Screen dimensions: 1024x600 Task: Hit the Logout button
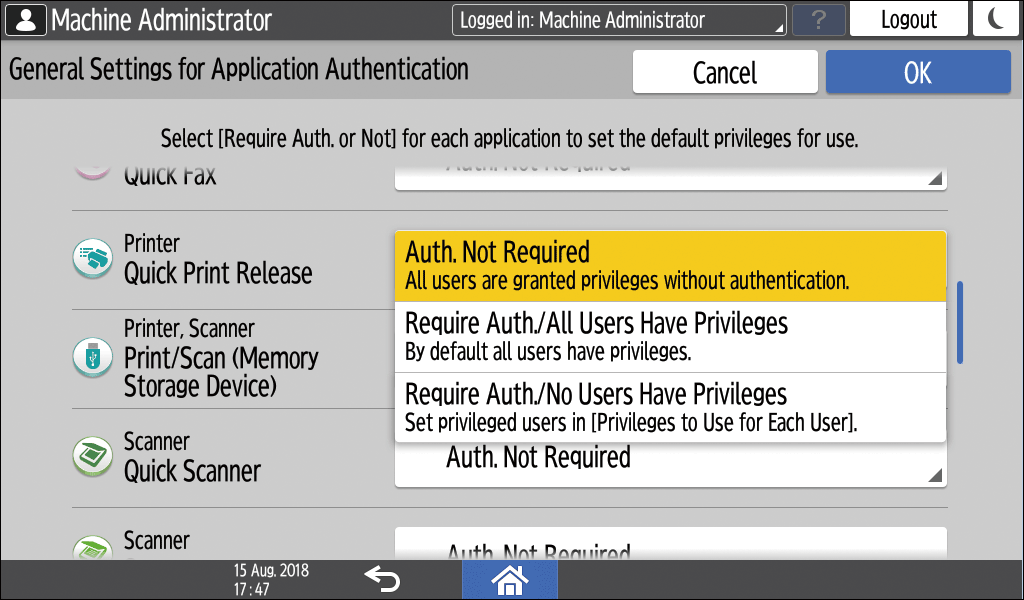908,20
